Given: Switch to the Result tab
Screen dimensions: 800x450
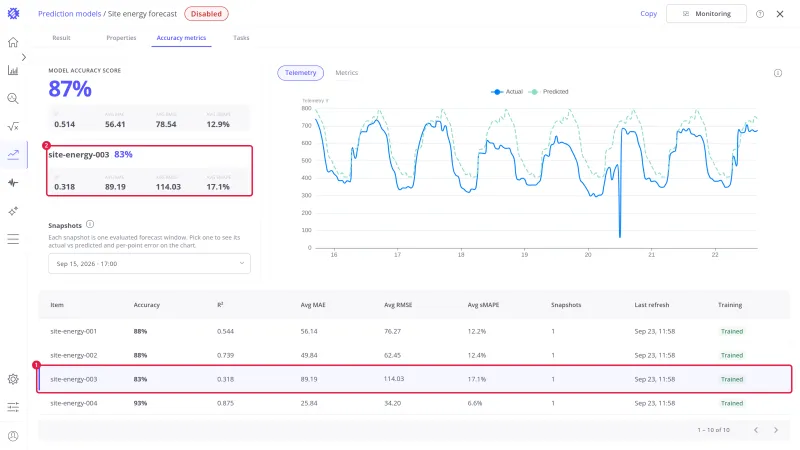Looking at the screenshot, I should (x=61, y=38).
